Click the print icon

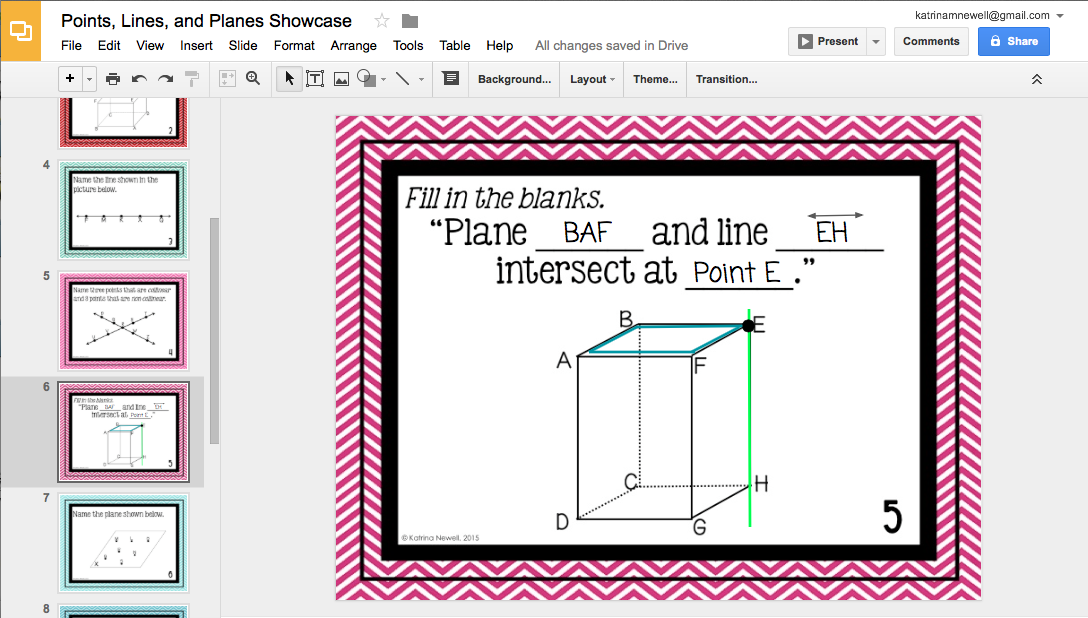pyautogui.click(x=112, y=79)
